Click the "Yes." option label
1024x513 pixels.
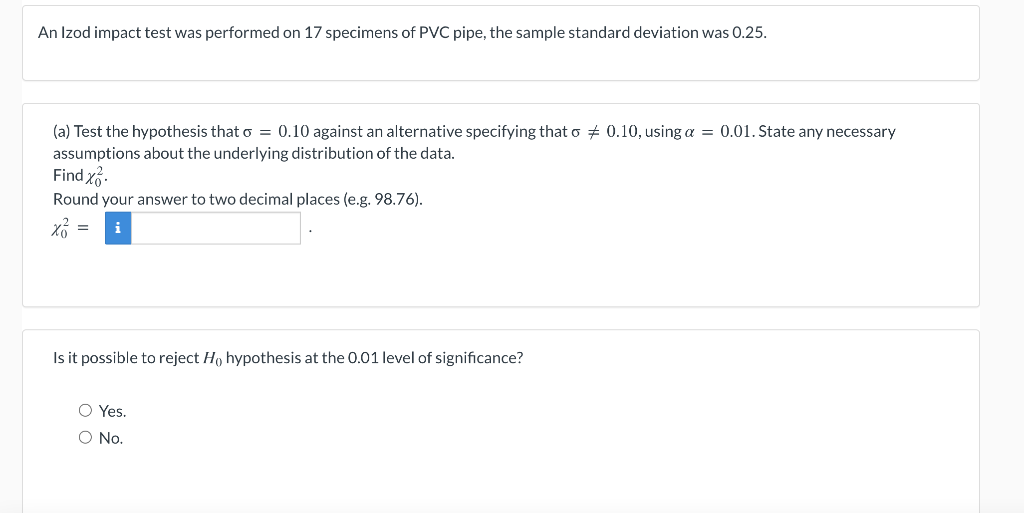click(x=112, y=411)
